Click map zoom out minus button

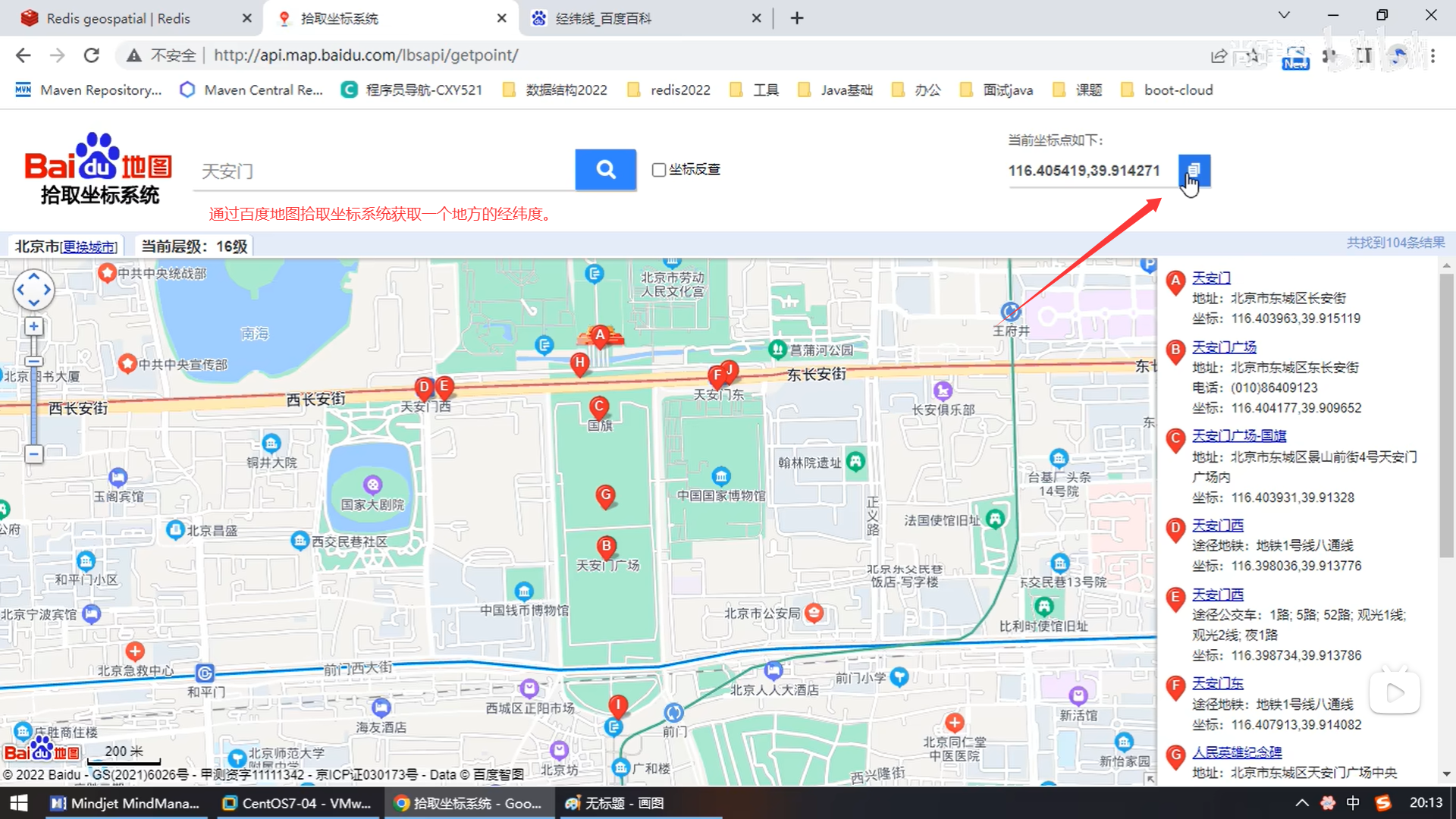[x=33, y=454]
